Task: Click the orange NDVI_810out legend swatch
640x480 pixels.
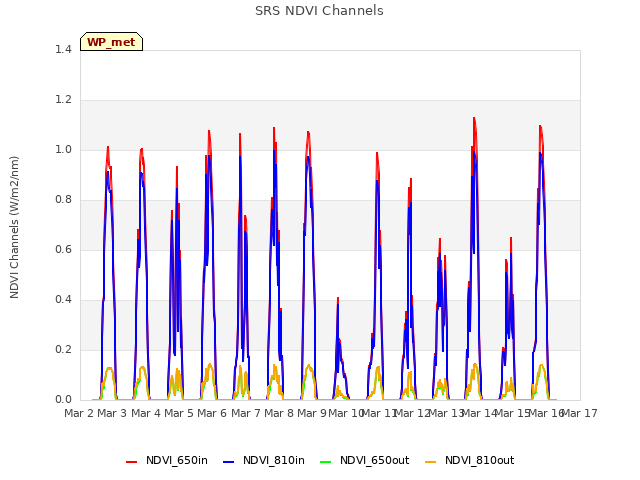Action: point(430,462)
